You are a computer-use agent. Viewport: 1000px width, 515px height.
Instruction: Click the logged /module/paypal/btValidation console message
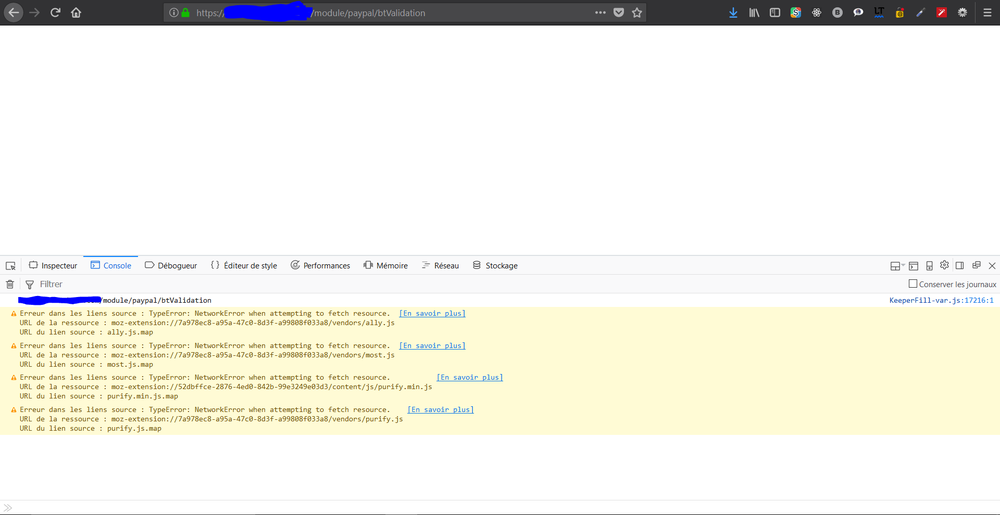pos(115,300)
